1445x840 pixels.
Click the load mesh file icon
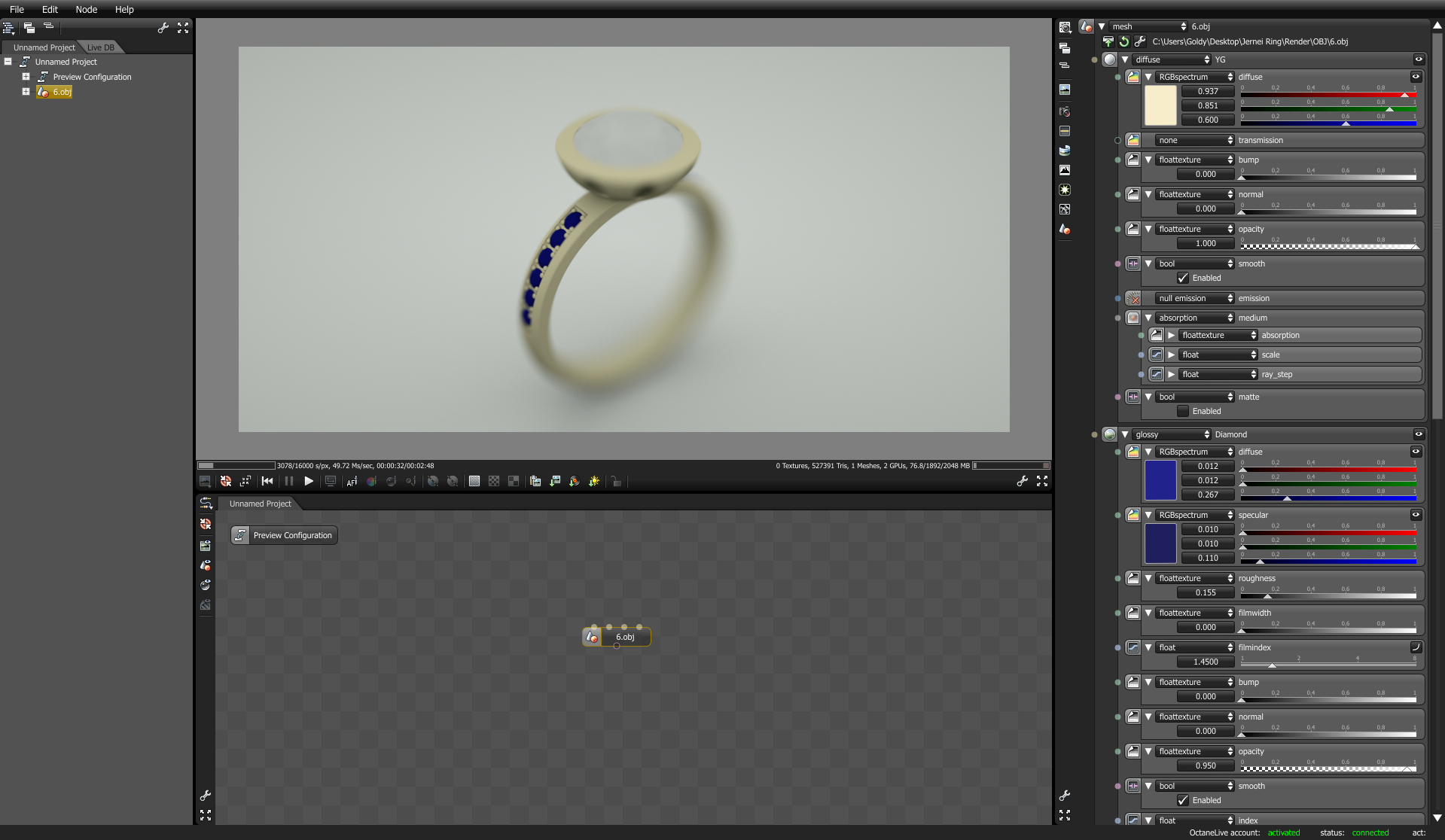1108,41
